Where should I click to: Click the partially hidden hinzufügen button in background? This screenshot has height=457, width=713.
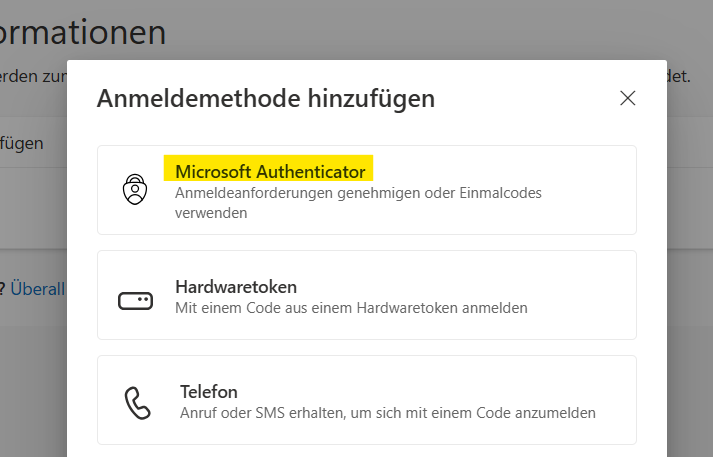coord(22,143)
